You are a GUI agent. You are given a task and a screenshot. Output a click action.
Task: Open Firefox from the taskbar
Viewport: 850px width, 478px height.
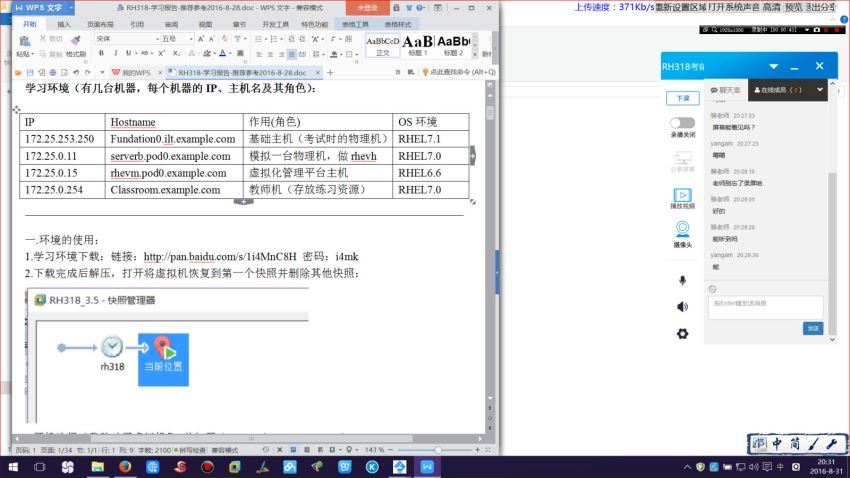point(125,467)
